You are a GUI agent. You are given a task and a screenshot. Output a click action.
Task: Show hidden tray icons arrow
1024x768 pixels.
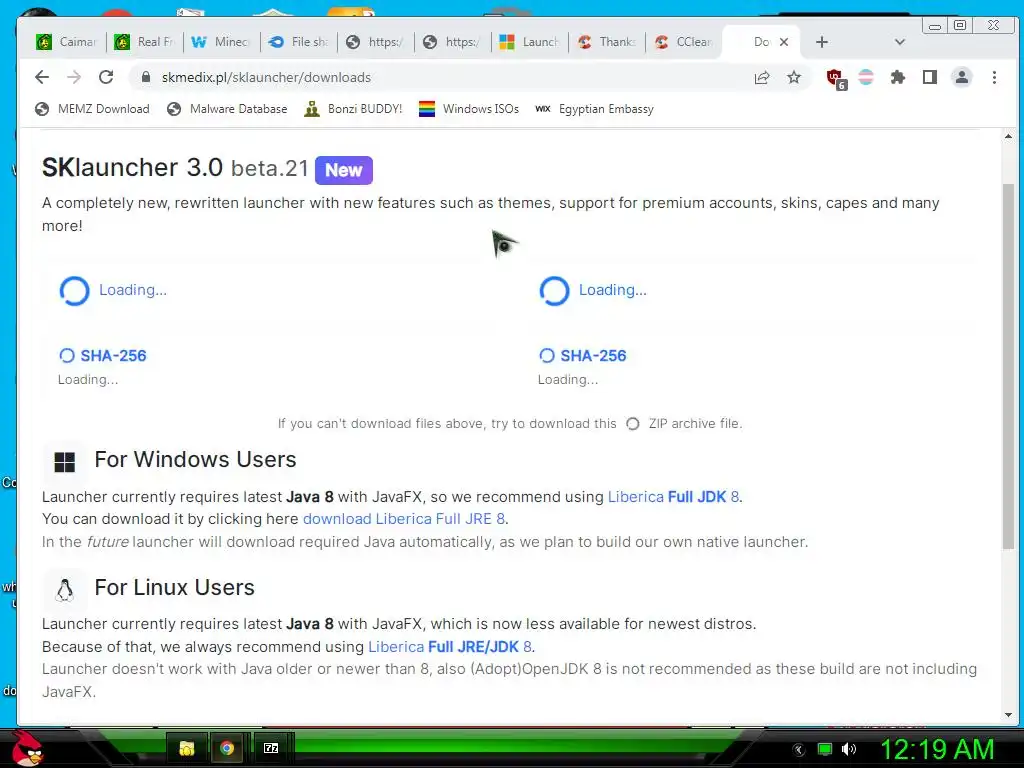pyautogui.click(x=799, y=750)
